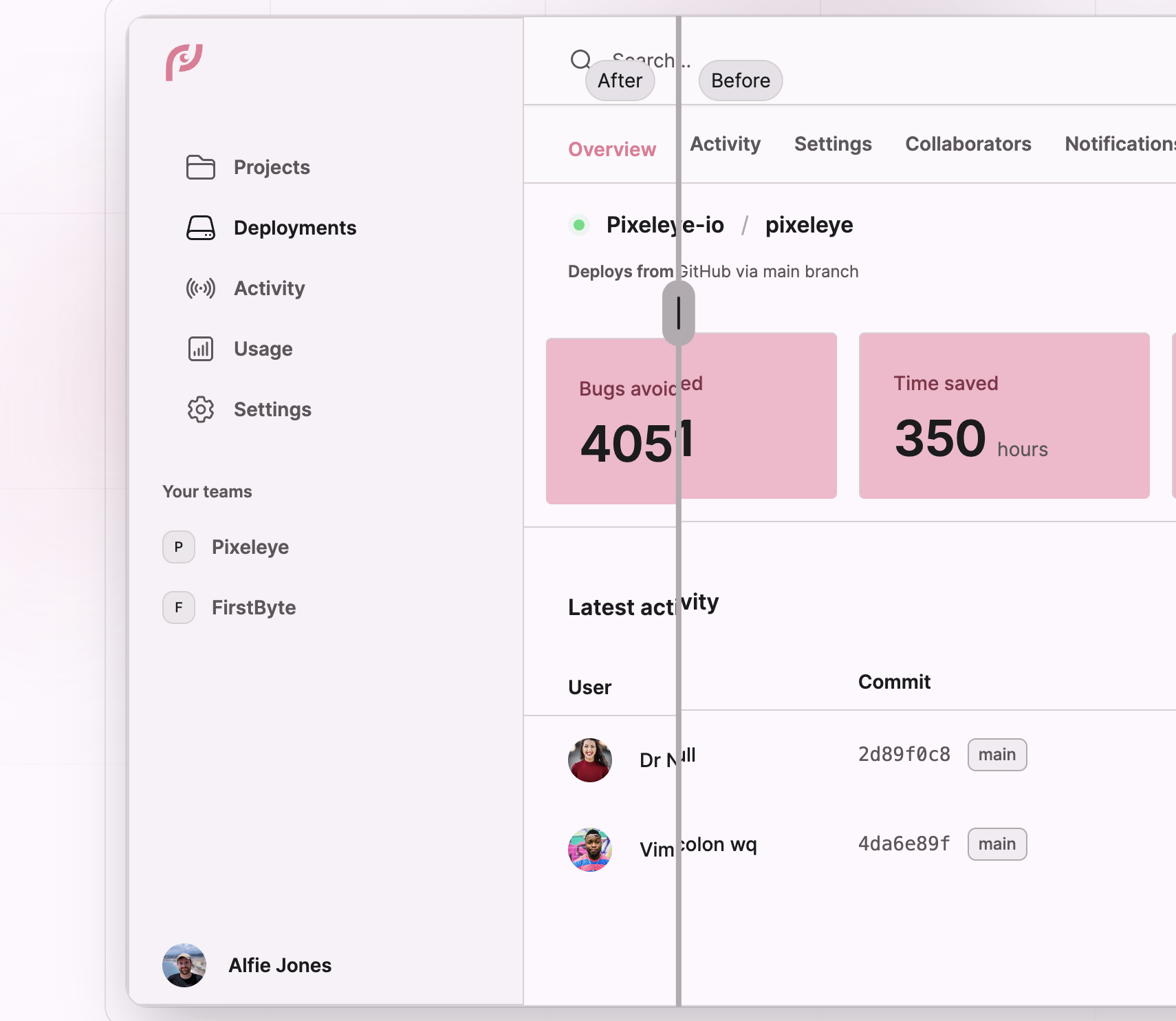Click the Deployments drive icon
The image size is (1176, 1021).
(201, 228)
